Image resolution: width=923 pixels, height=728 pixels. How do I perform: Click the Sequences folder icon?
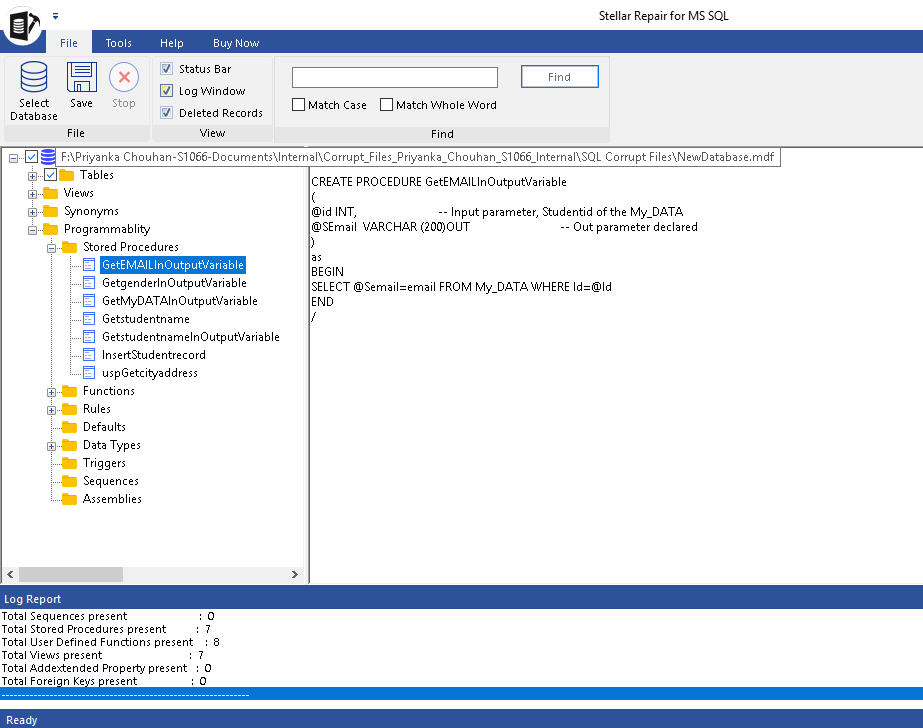(x=69, y=481)
